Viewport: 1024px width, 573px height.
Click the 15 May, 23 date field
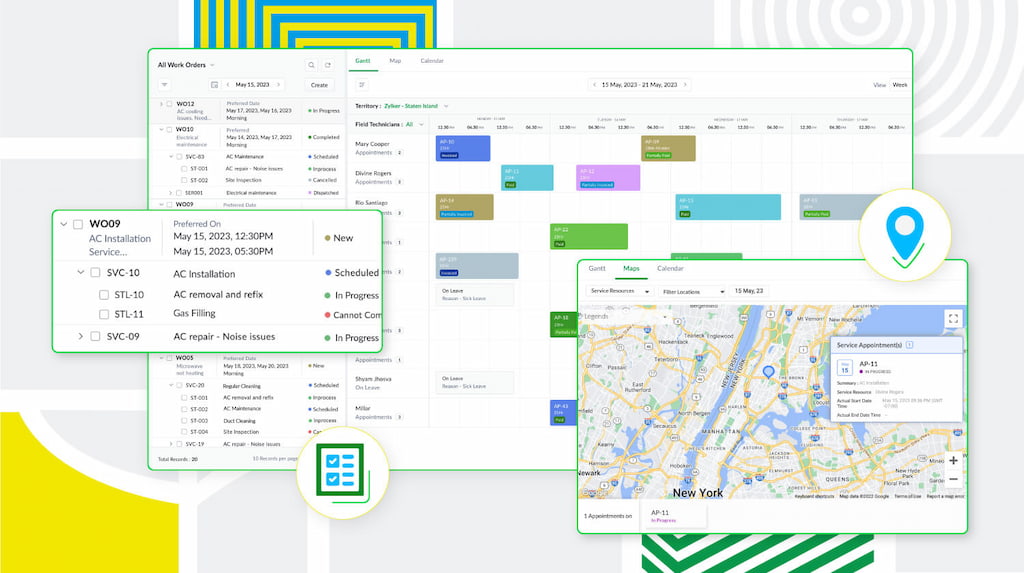coord(748,291)
